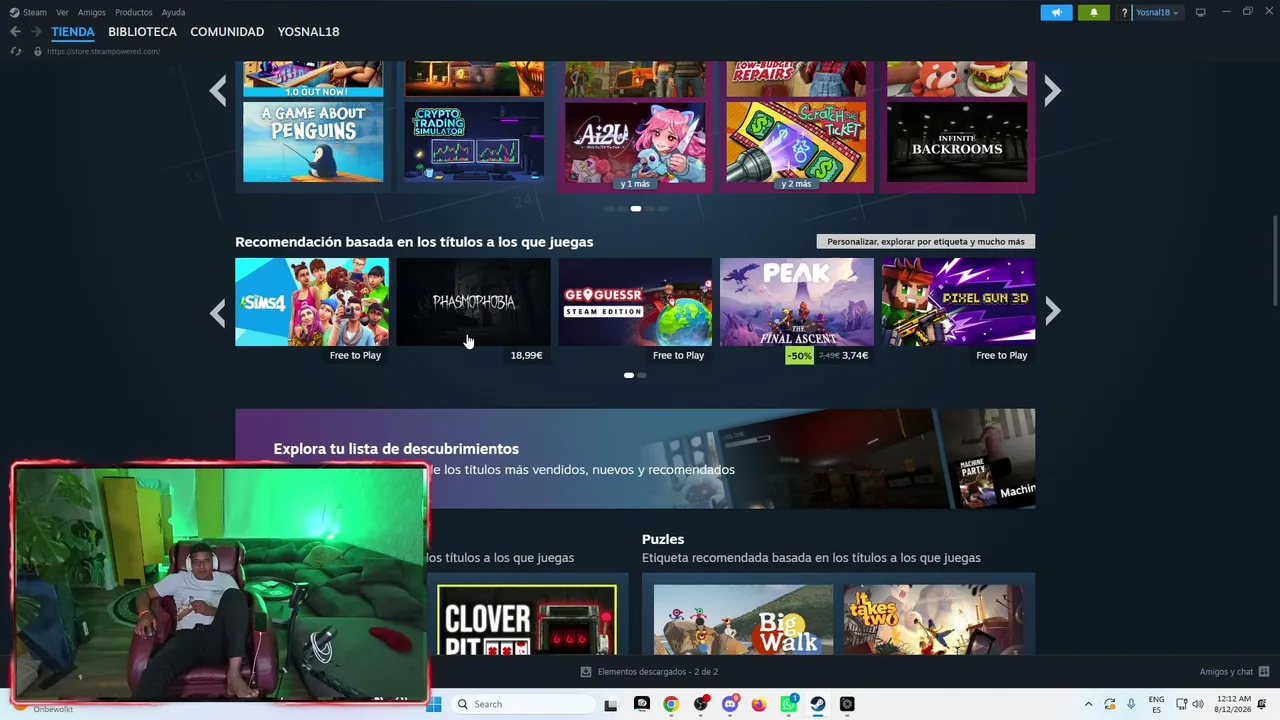Open WhatsApp from the taskbar
Viewport: 1280px width, 720px height.
pyautogui.click(x=788, y=704)
